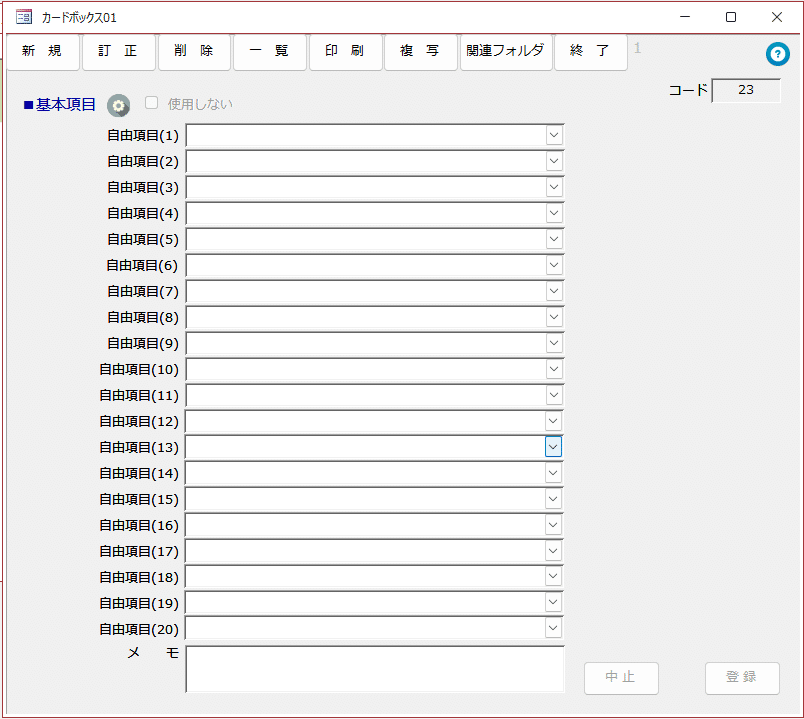This screenshot has height=719, width=804.
Task: Expand the 自由項目(10) dropdown arrow
Action: pyautogui.click(x=554, y=369)
